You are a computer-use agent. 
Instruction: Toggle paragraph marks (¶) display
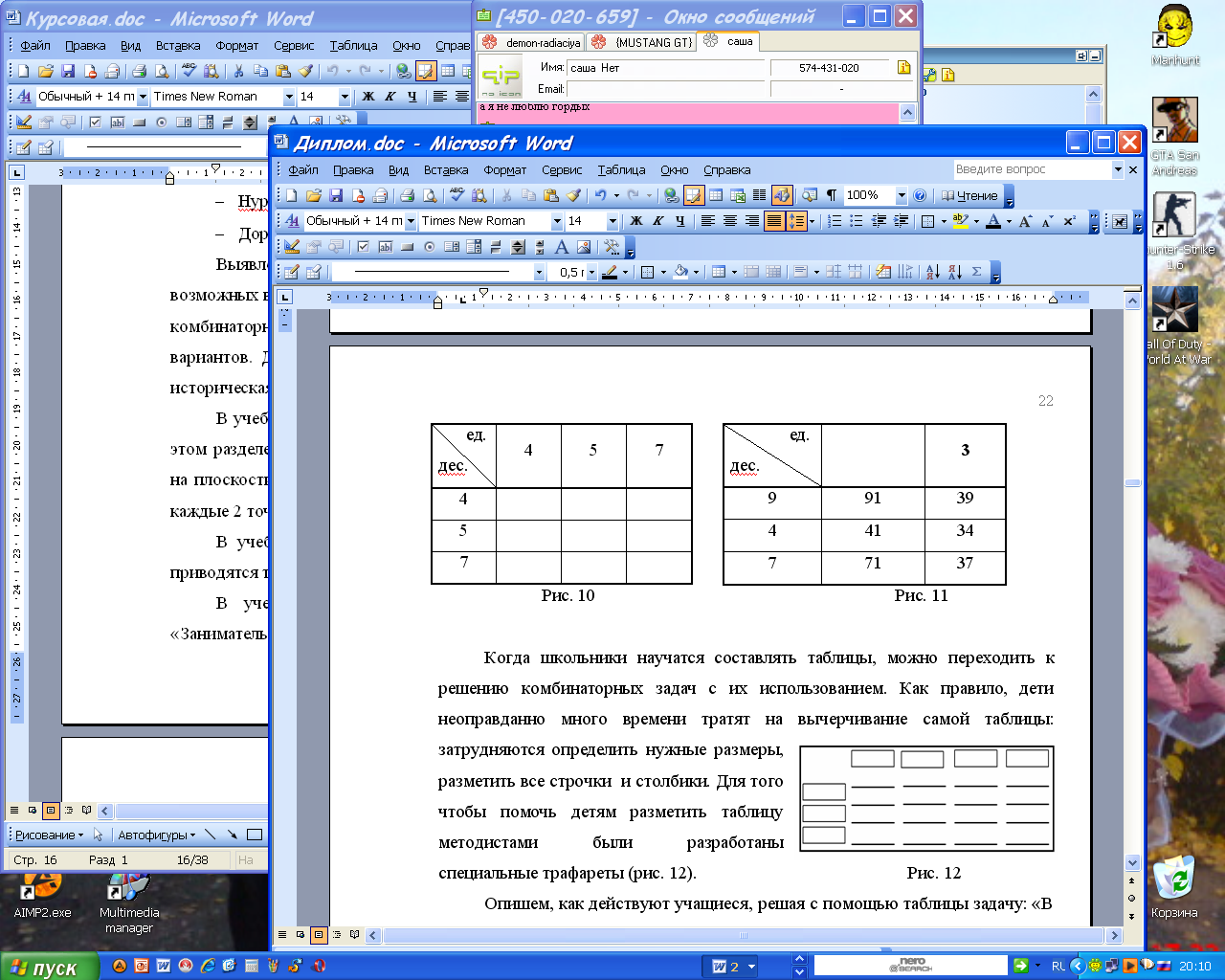point(831,195)
